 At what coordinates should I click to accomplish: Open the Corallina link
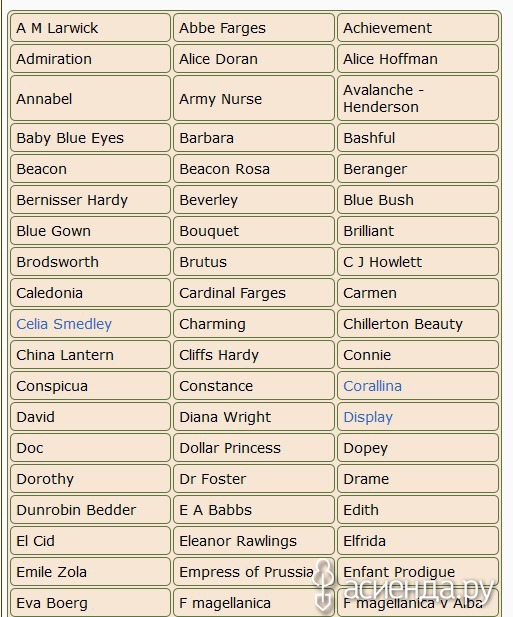click(373, 386)
